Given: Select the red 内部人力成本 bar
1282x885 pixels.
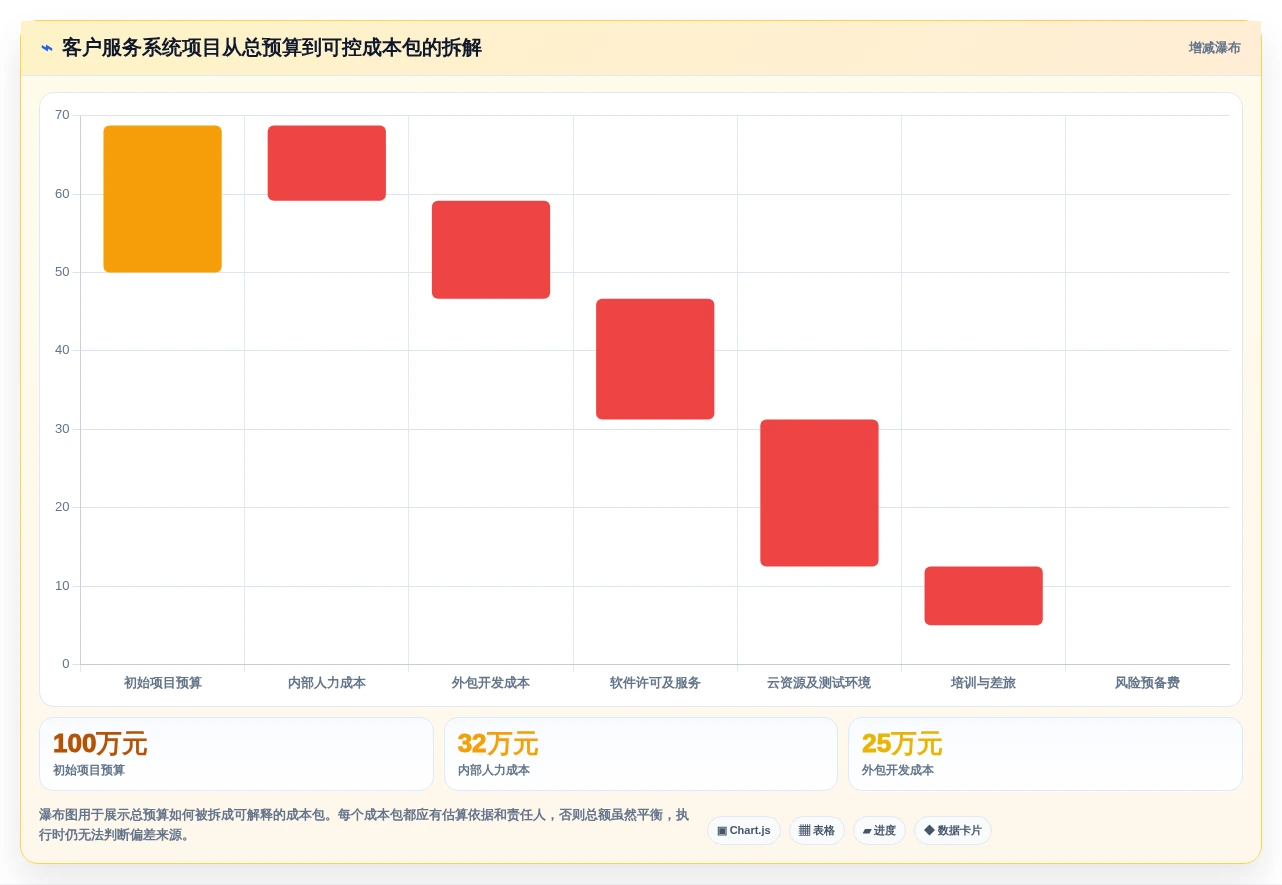Looking at the screenshot, I should (327, 163).
